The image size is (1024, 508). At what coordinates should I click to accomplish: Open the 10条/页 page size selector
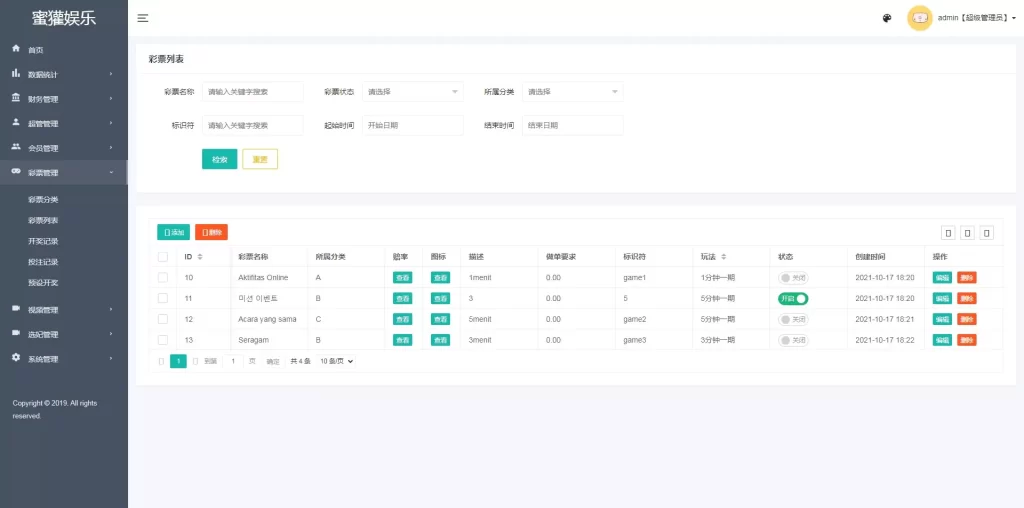click(x=336, y=361)
